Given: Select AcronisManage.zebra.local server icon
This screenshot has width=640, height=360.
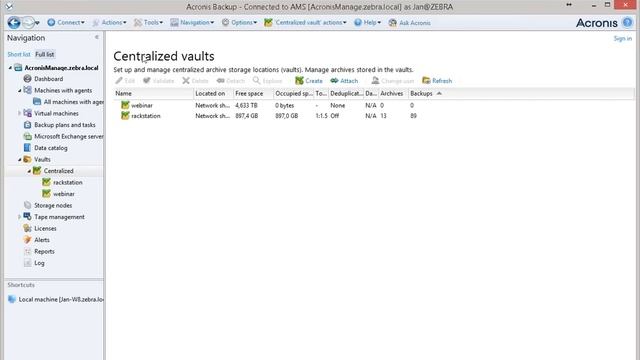Looking at the screenshot, I should [x=18, y=68].
